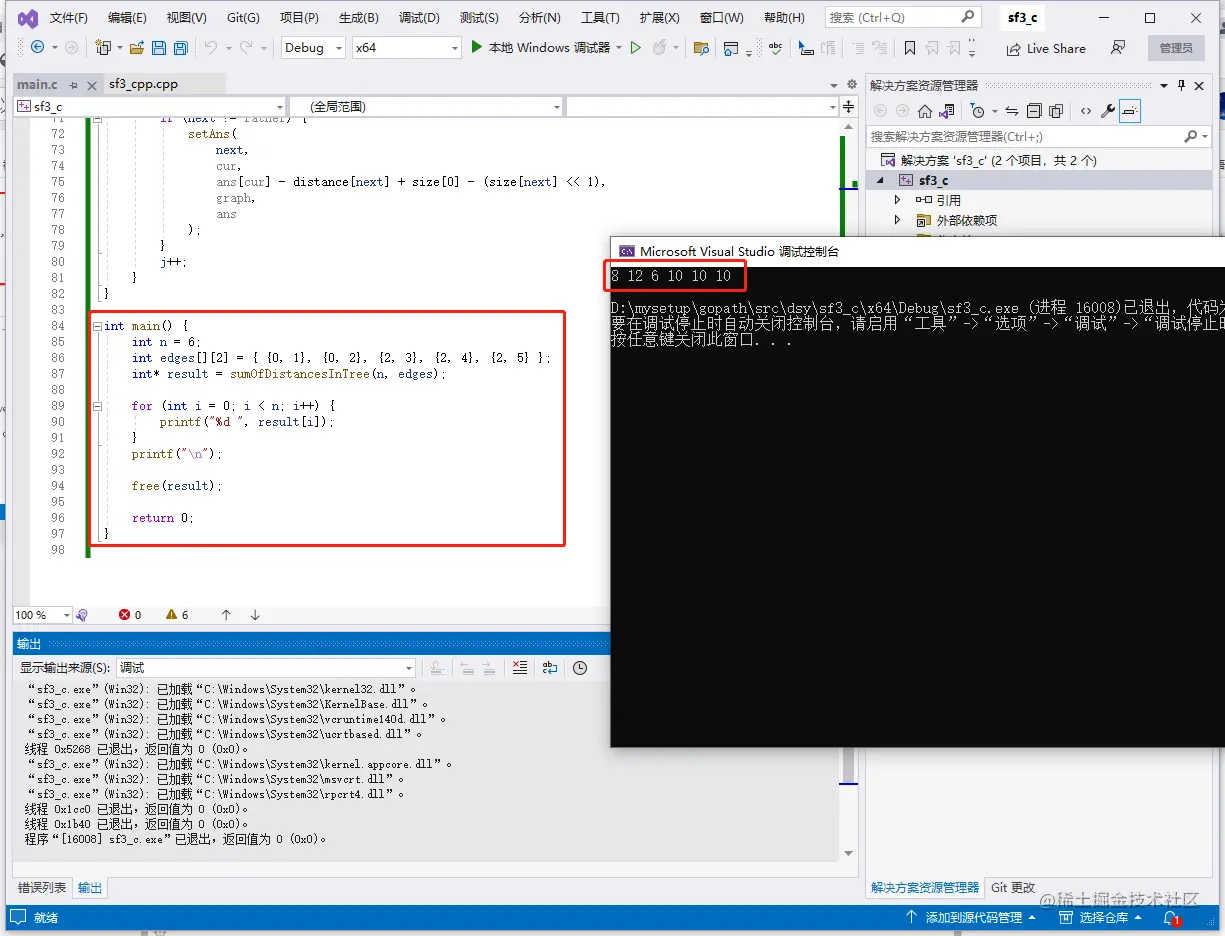Click the notifications bell in status bar
Image resolution: width=1225 pixels, height=936 pixels.
[x=1171, y=917]
